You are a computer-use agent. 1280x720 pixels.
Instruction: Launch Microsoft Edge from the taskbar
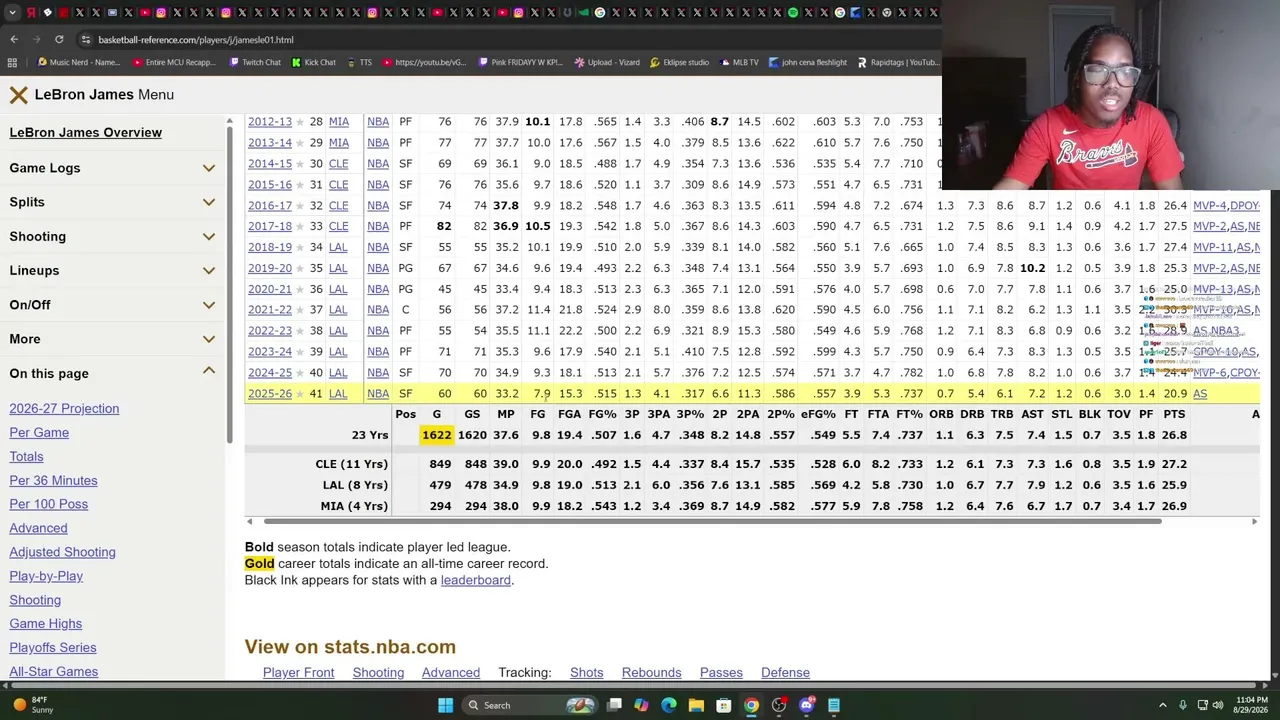669,705
